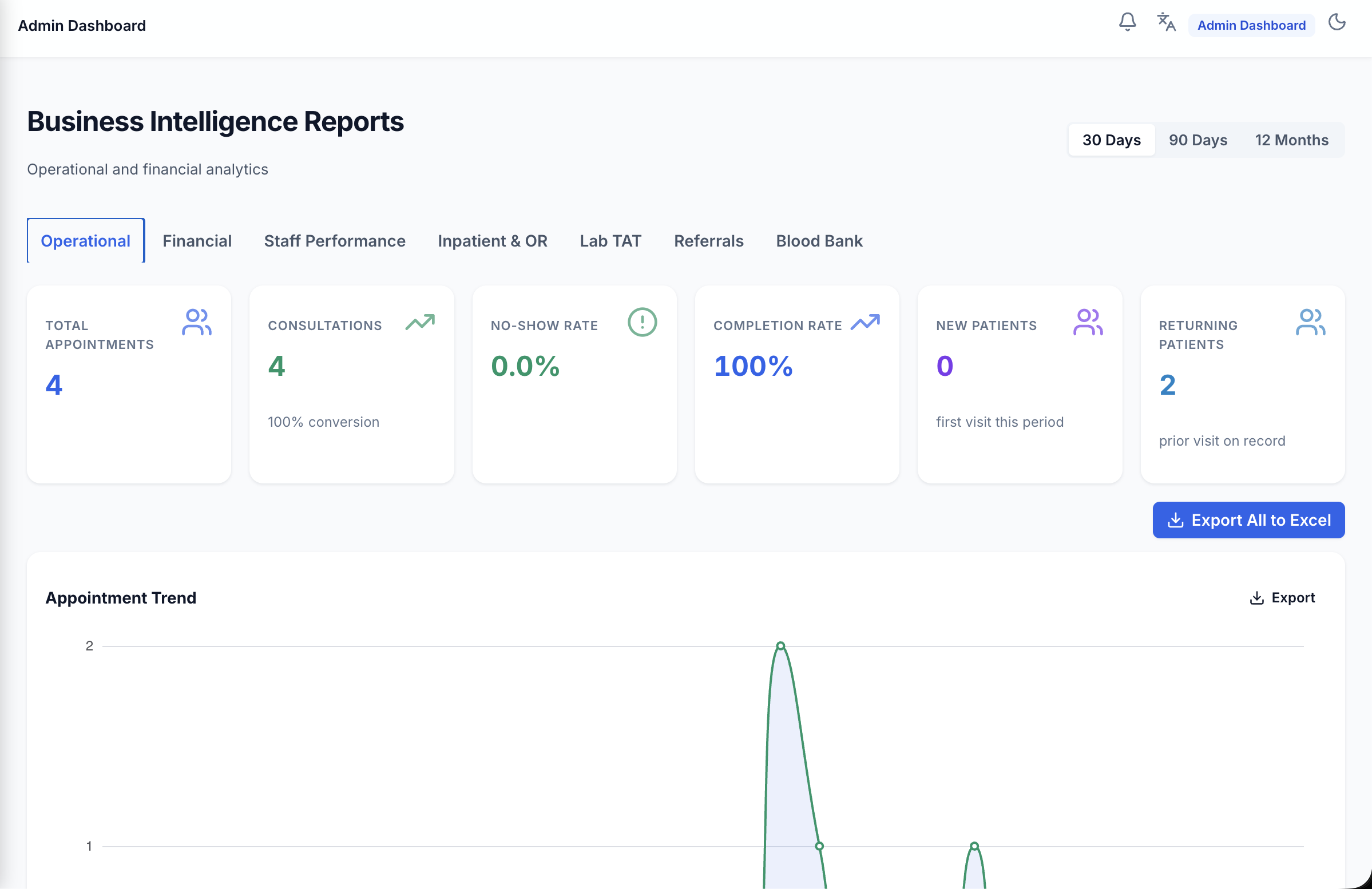
Task: Open the notifications bell
Action: tap(1127, 22)
